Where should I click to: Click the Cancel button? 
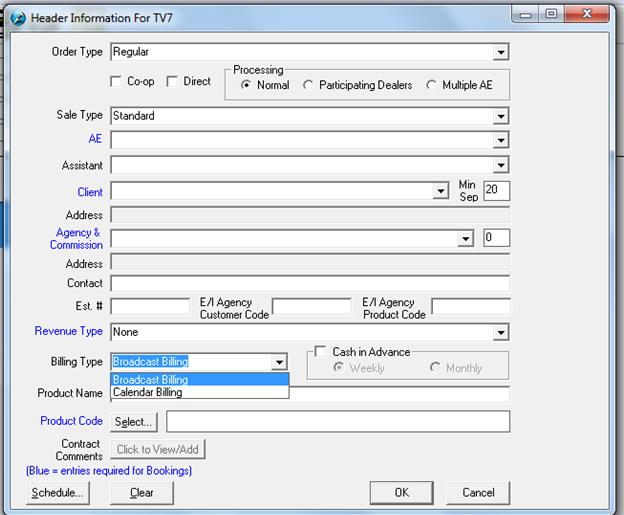tap(478, 493)
